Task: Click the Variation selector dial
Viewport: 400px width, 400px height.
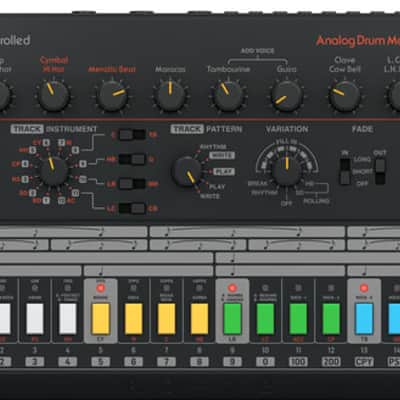Action: [x=287, y=171]
